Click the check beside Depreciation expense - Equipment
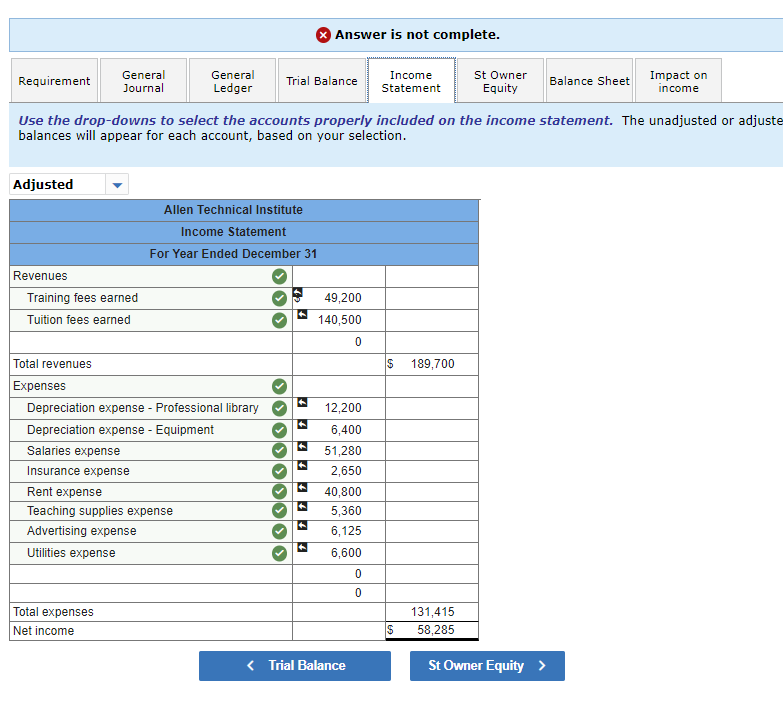 279,430
